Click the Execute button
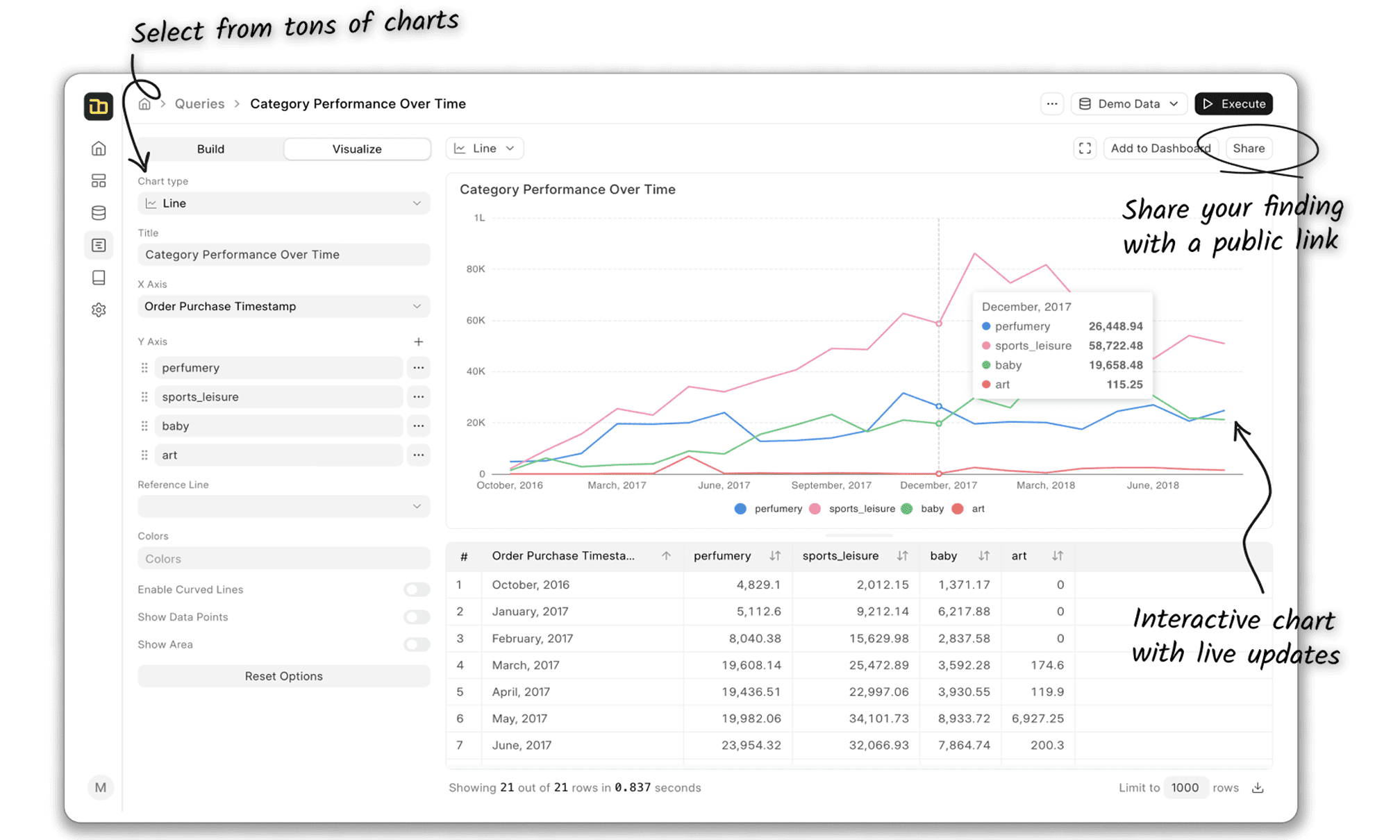The height and width of the screenshot is (840, 1400). click(x=1233, y=104)
